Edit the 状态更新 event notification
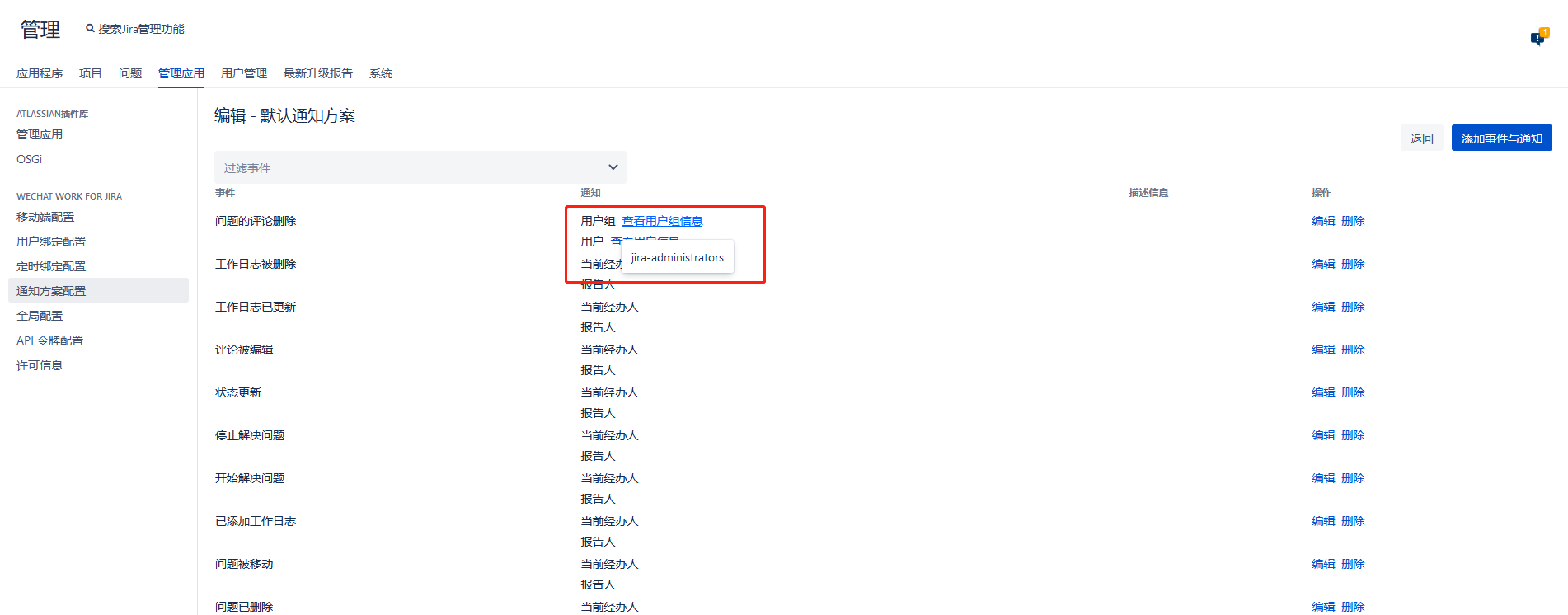 pyautogui.click(x=1322, y=392)
